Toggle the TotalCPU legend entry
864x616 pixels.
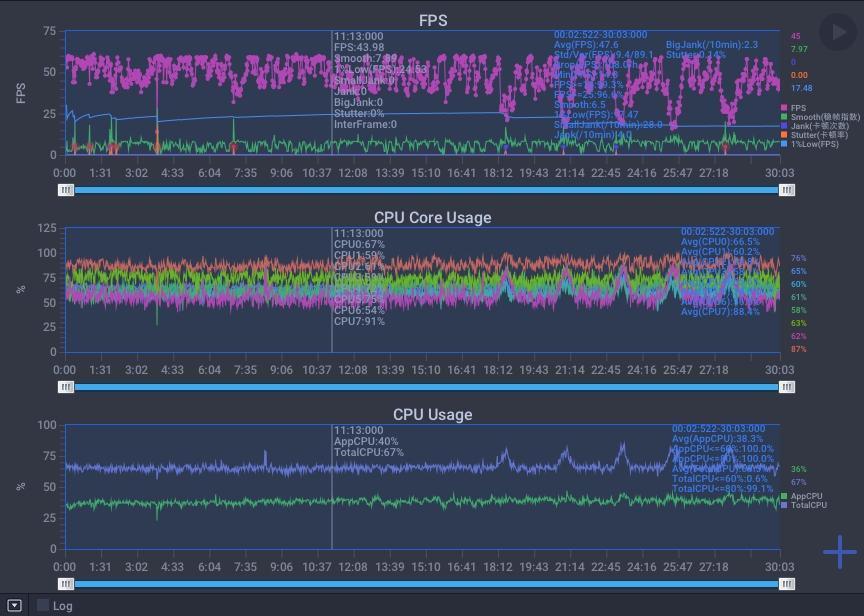point(804,505)
